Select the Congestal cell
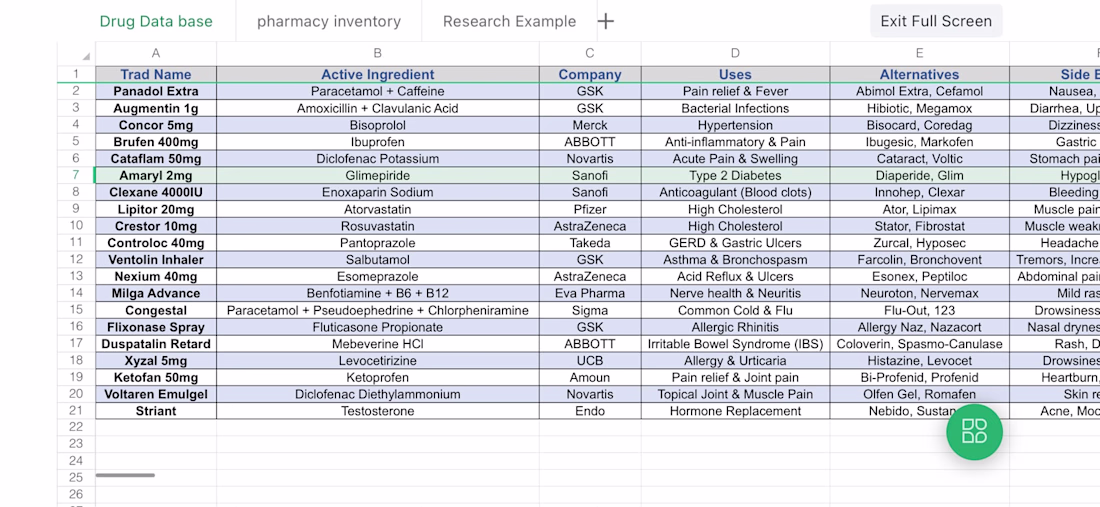 [156, 310]
